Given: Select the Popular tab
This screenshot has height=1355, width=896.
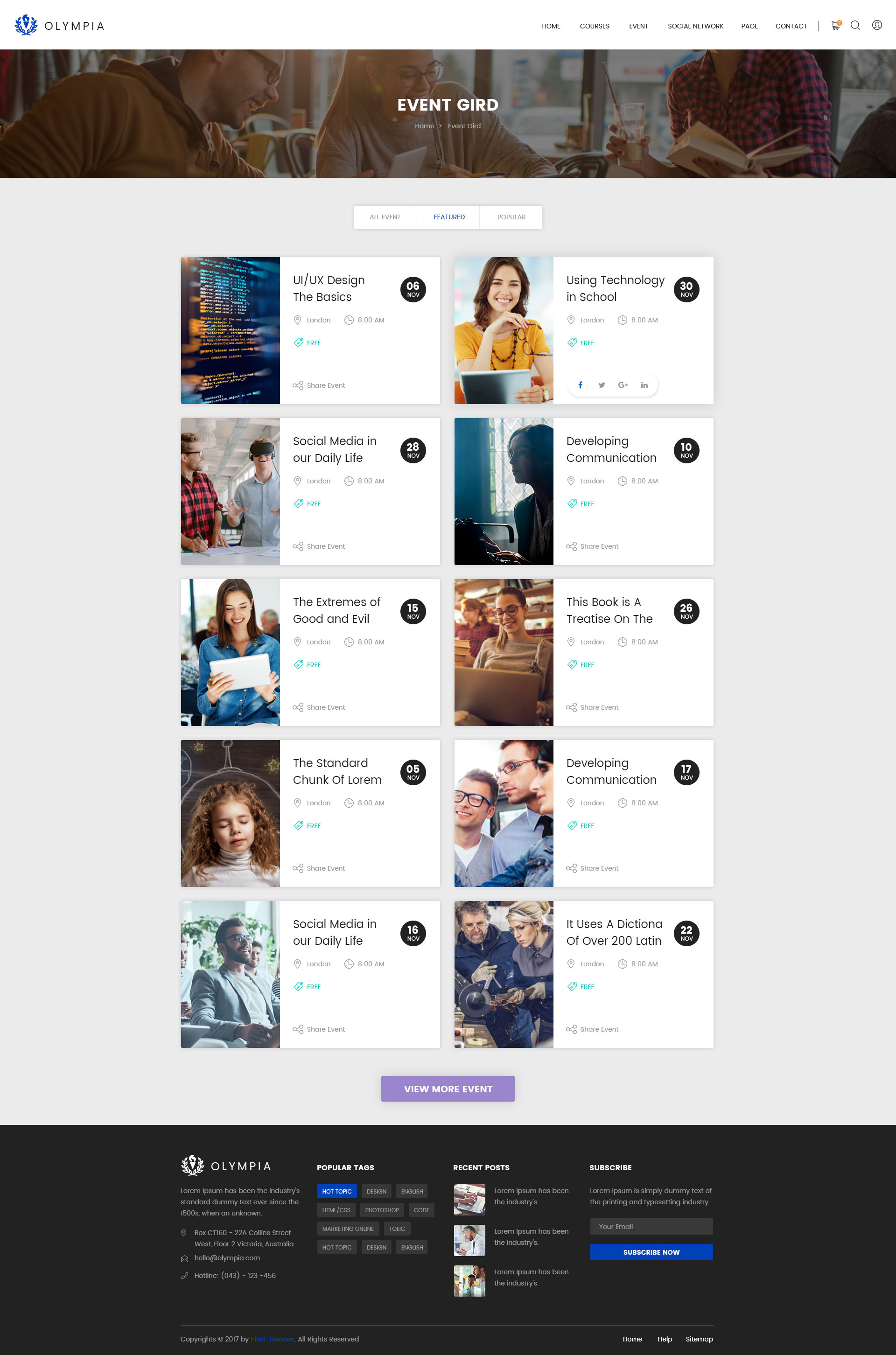Looking at the screenshot, I should (511, 217).
